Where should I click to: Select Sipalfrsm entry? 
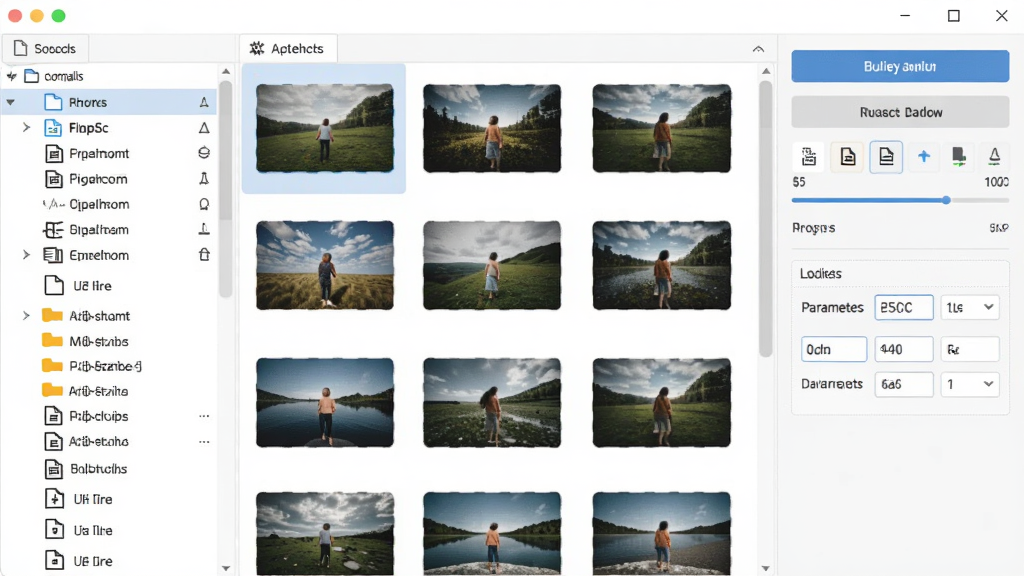point(99,230)
